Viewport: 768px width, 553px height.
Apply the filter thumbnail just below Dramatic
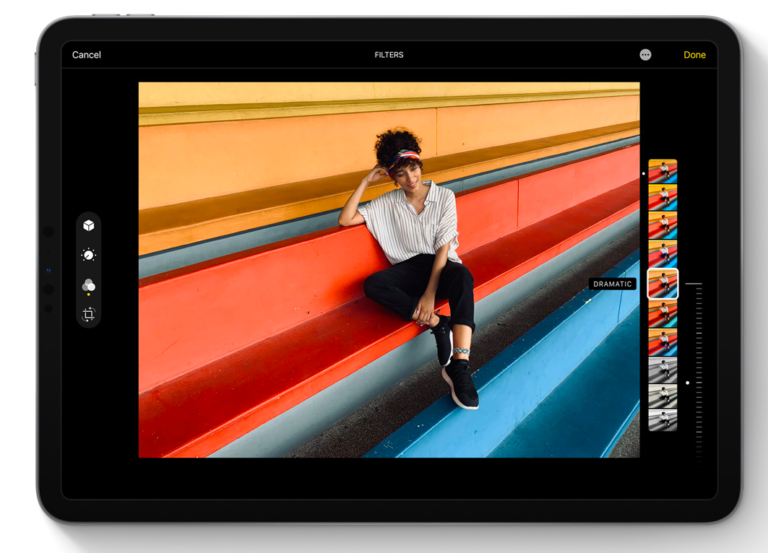pos(663,314)
